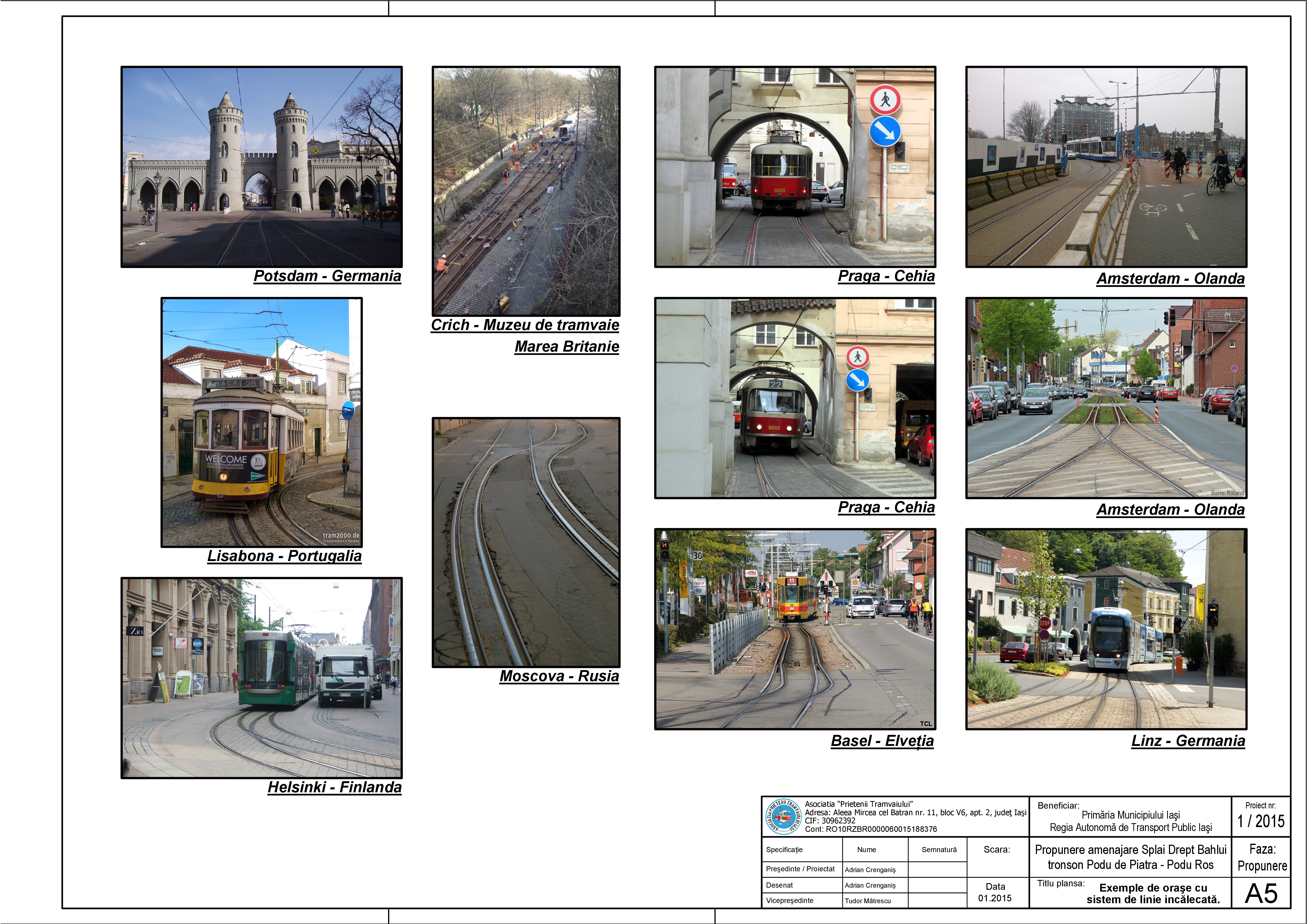Image resolution: width=1307 pixels, height=924 pixels.
Task: Open the Potsdam twin-tower gate photo
Action: (x=262, y=167)
